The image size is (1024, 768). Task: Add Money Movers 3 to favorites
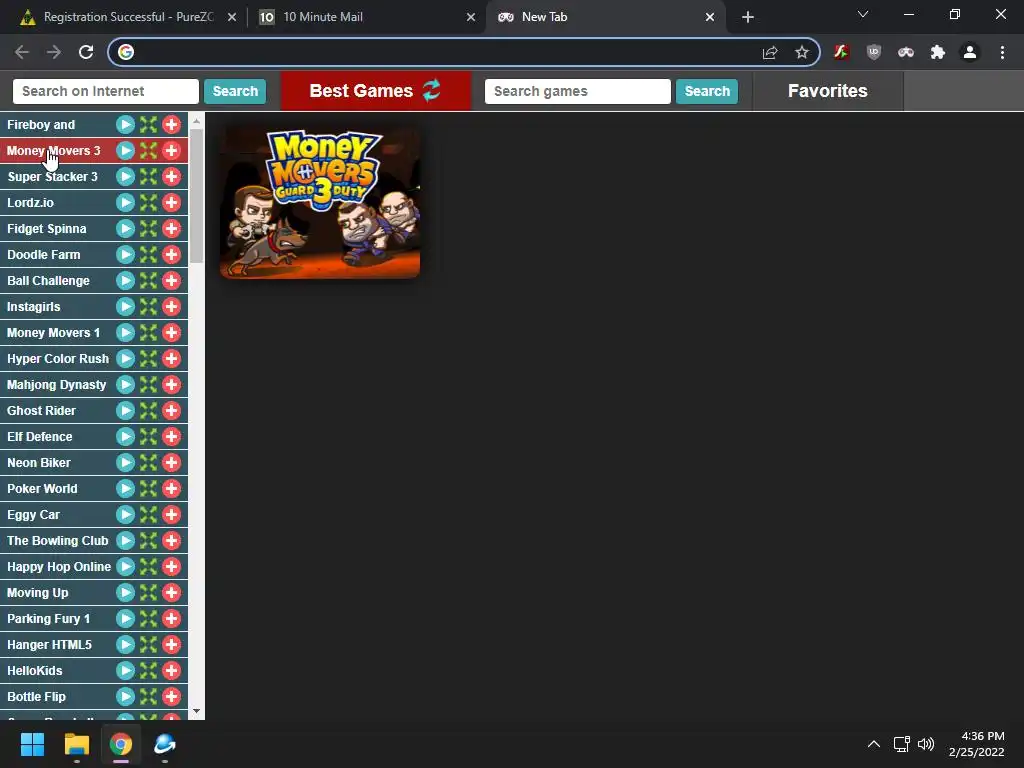click(x=171, y=150)
